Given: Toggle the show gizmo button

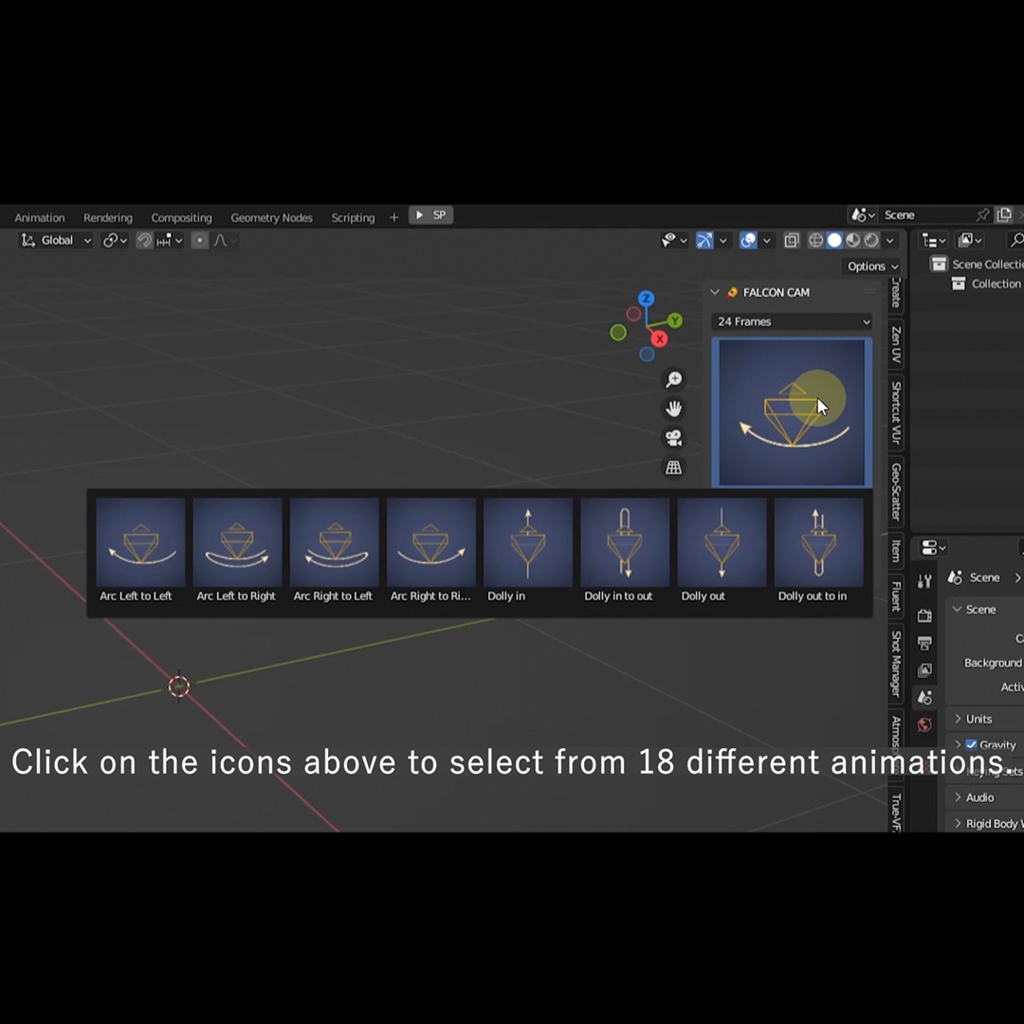Looking at the screenshot, I should (704, 240).
